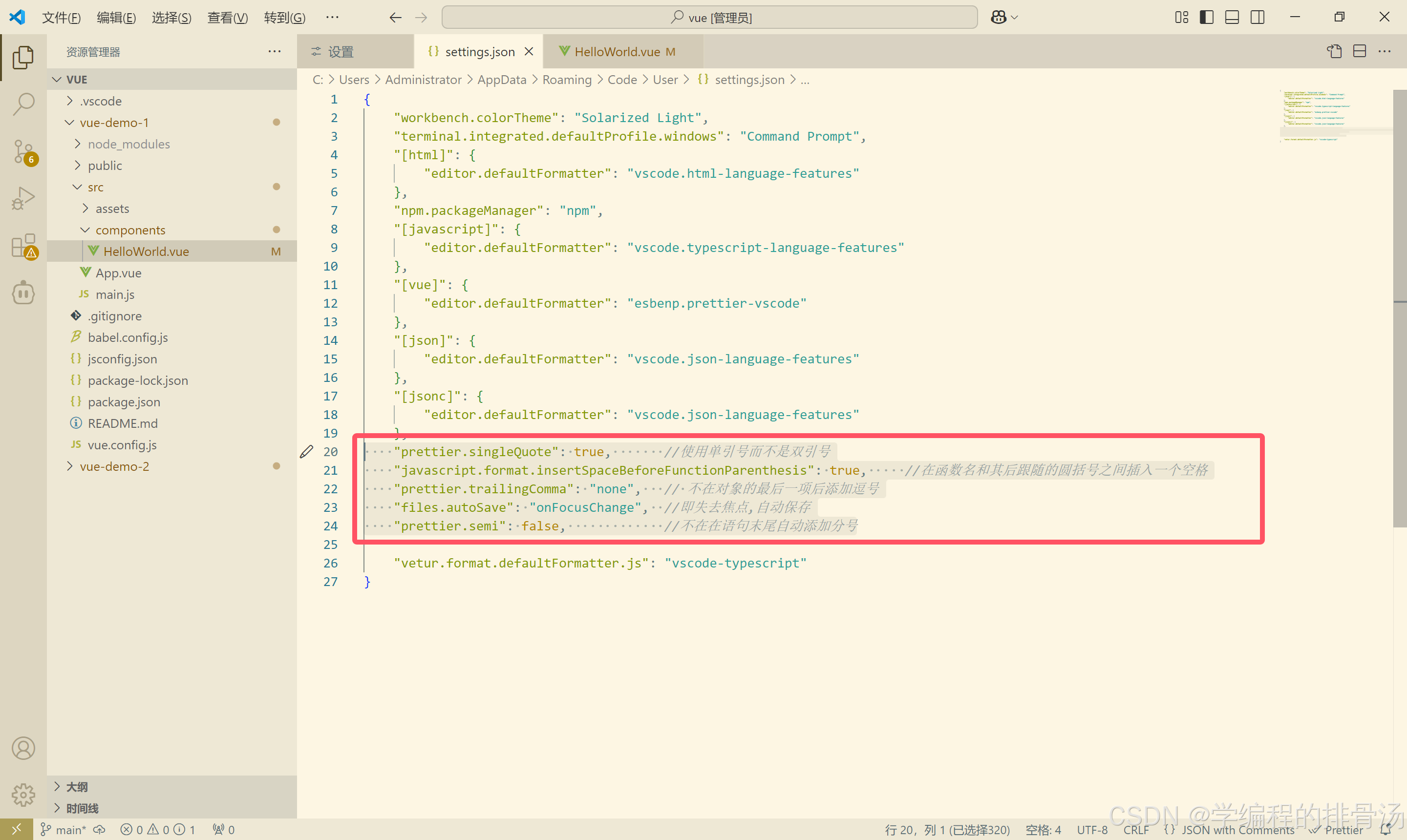
Task: Open the Accounts icon menu
Action: (x=23, y=748)
